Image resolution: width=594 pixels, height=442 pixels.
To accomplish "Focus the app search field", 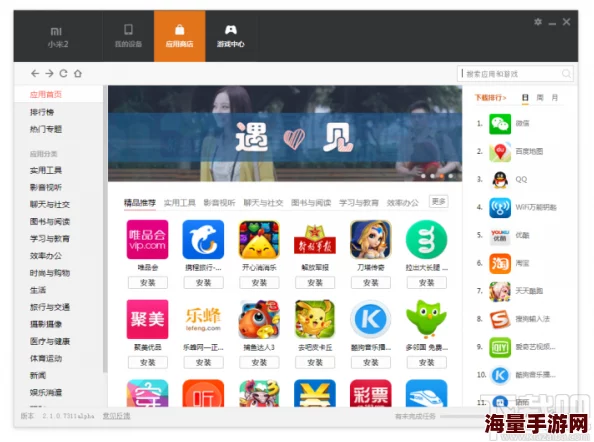I will point(515,73).
